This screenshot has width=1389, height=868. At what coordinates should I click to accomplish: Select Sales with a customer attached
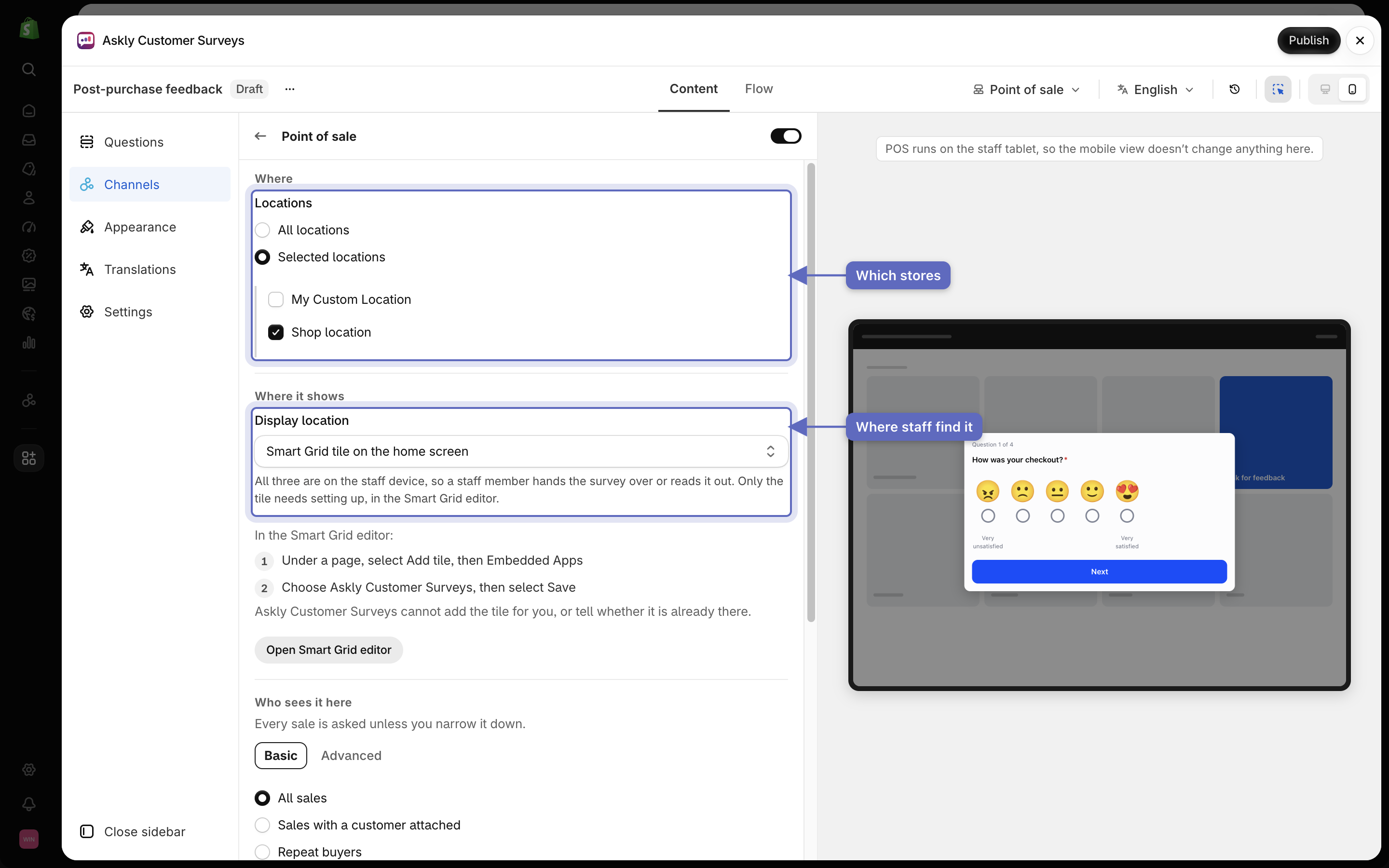coord(262,825)
